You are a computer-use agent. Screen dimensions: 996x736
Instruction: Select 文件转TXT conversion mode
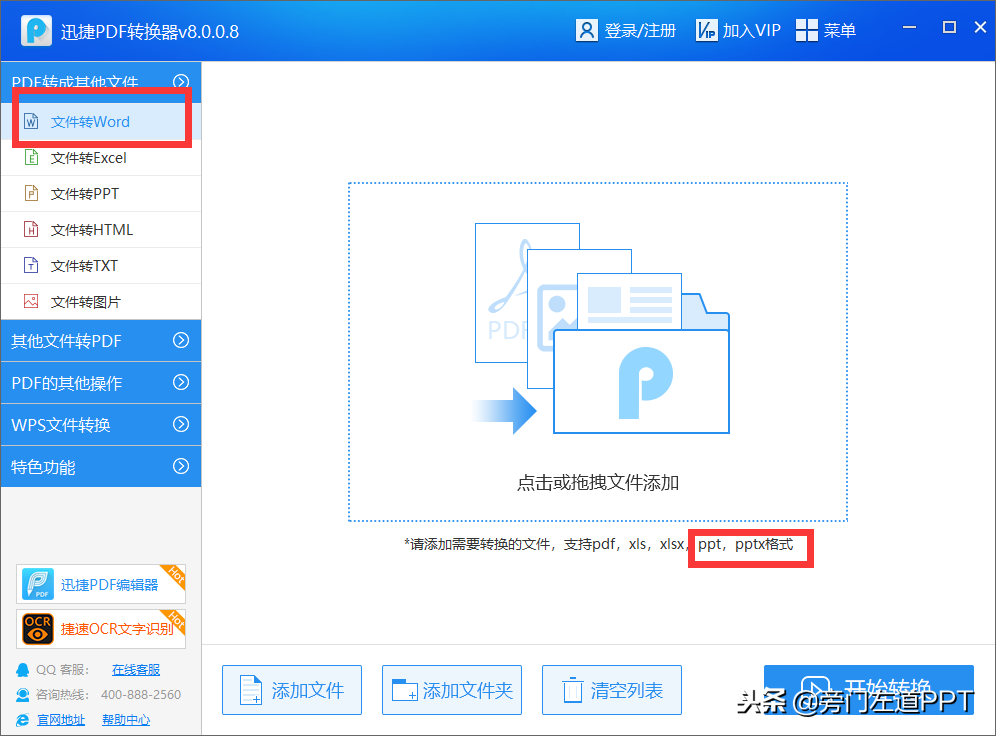pyautogui.click(x=102, y=265)
